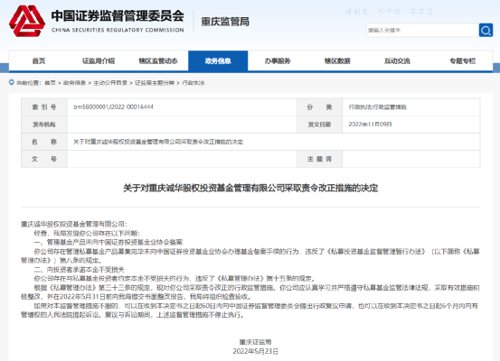Click 政务信息 in the breadcrumb trail
Viewport: 500px width, 361px height.
tap(74, 83)
